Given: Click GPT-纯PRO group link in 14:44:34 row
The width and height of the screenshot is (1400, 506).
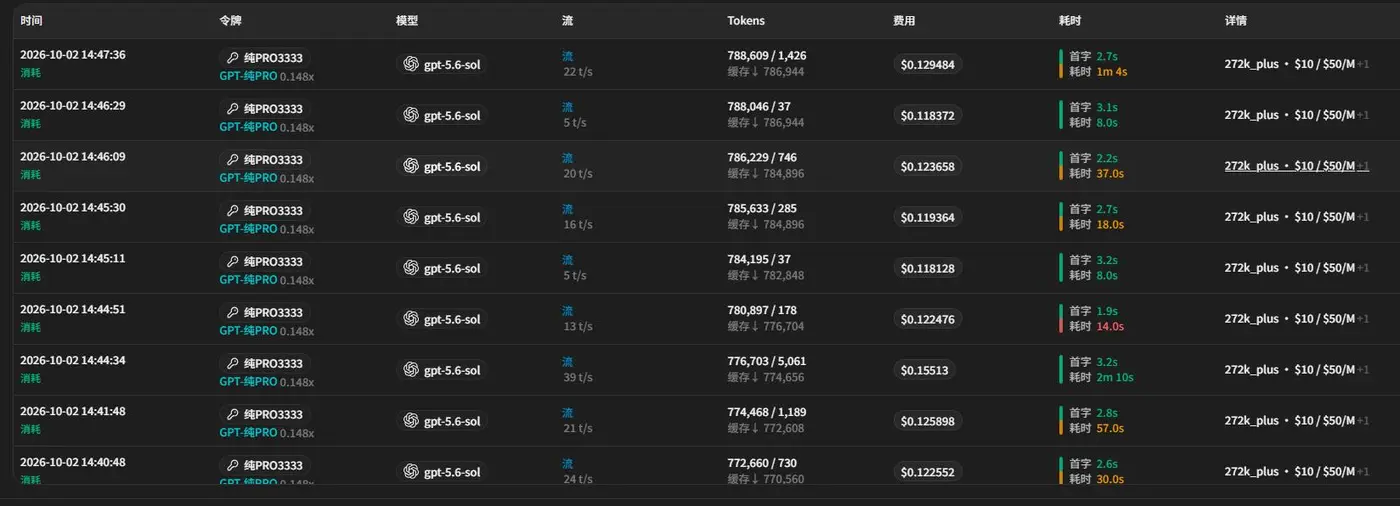Looking at the screenshot, I should [248, 382].
